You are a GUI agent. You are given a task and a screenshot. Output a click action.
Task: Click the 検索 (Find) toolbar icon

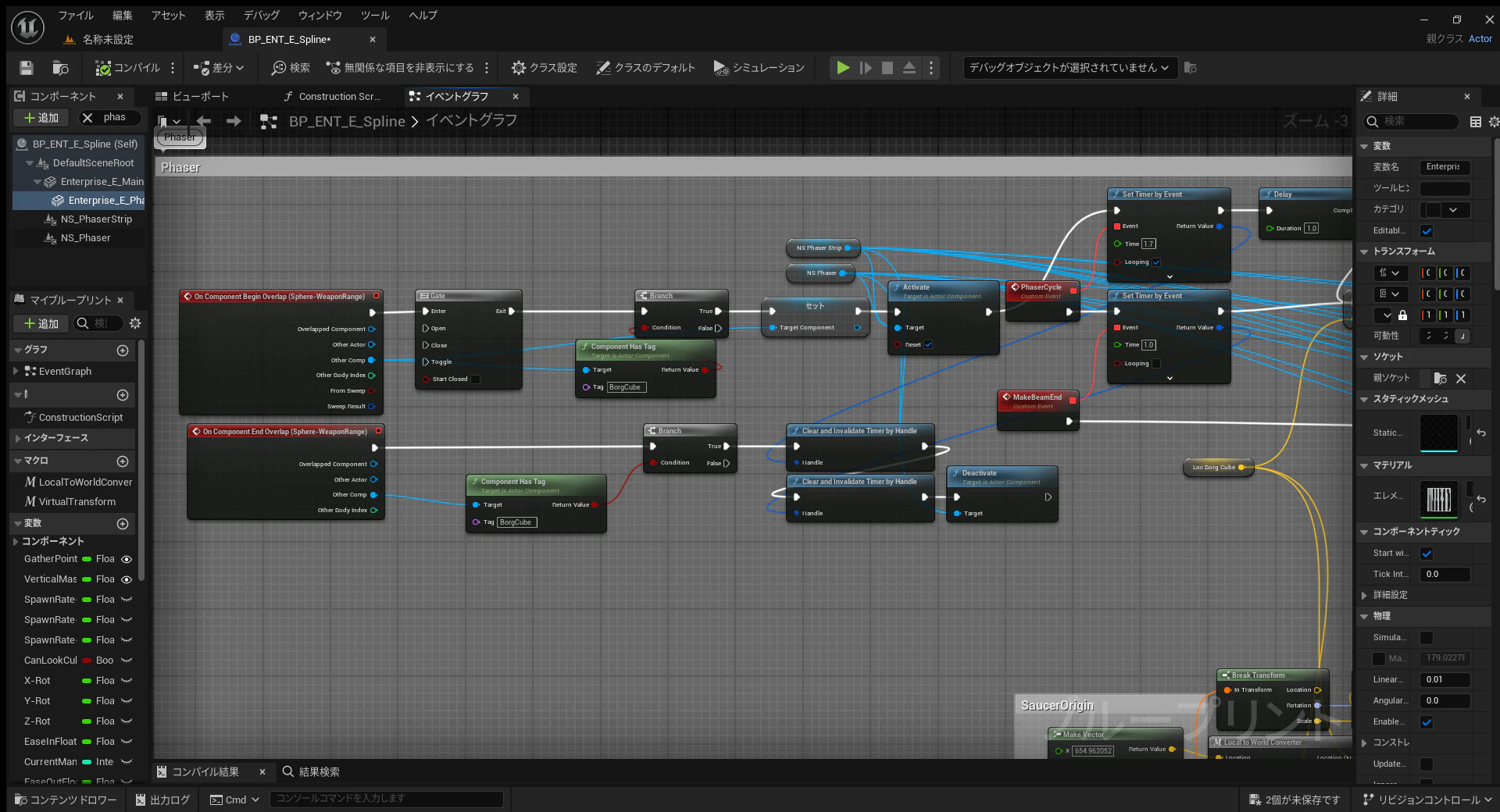click(x=289, y=68)
